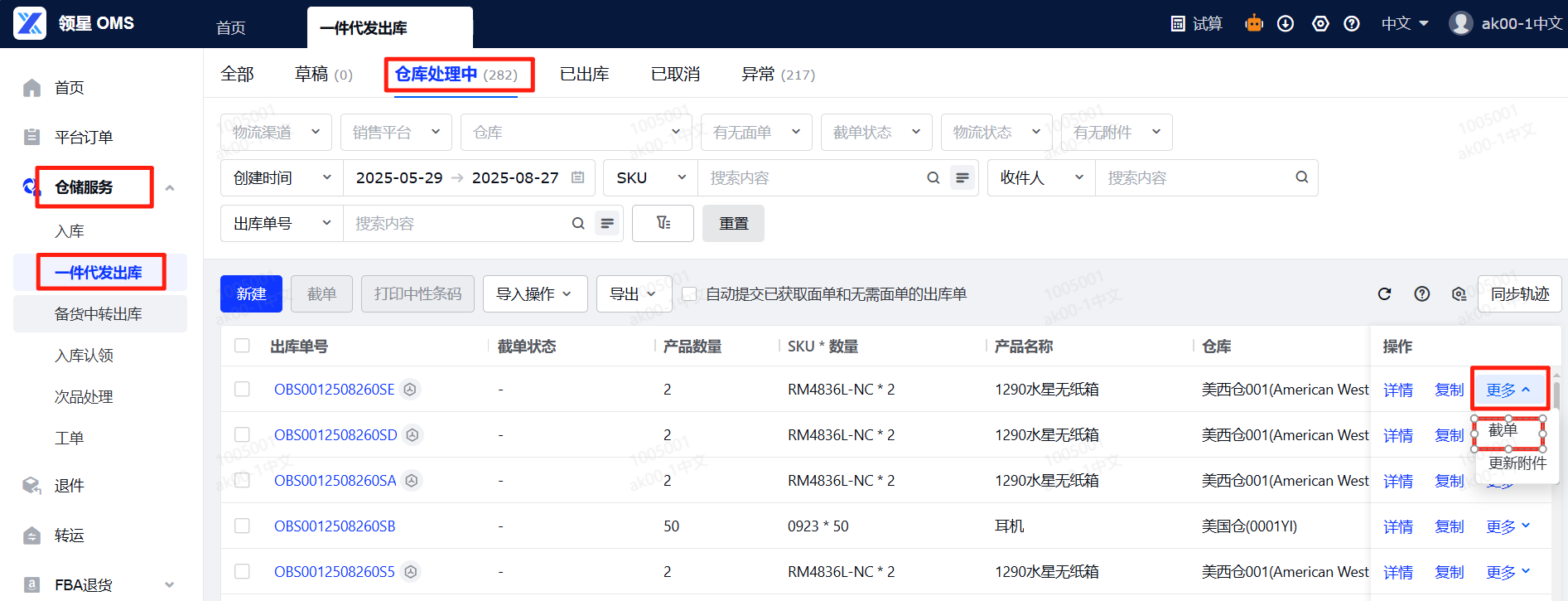Open the 仓库 filter dropdown
The image size is (1568, 601).
(x=577, y=132)
